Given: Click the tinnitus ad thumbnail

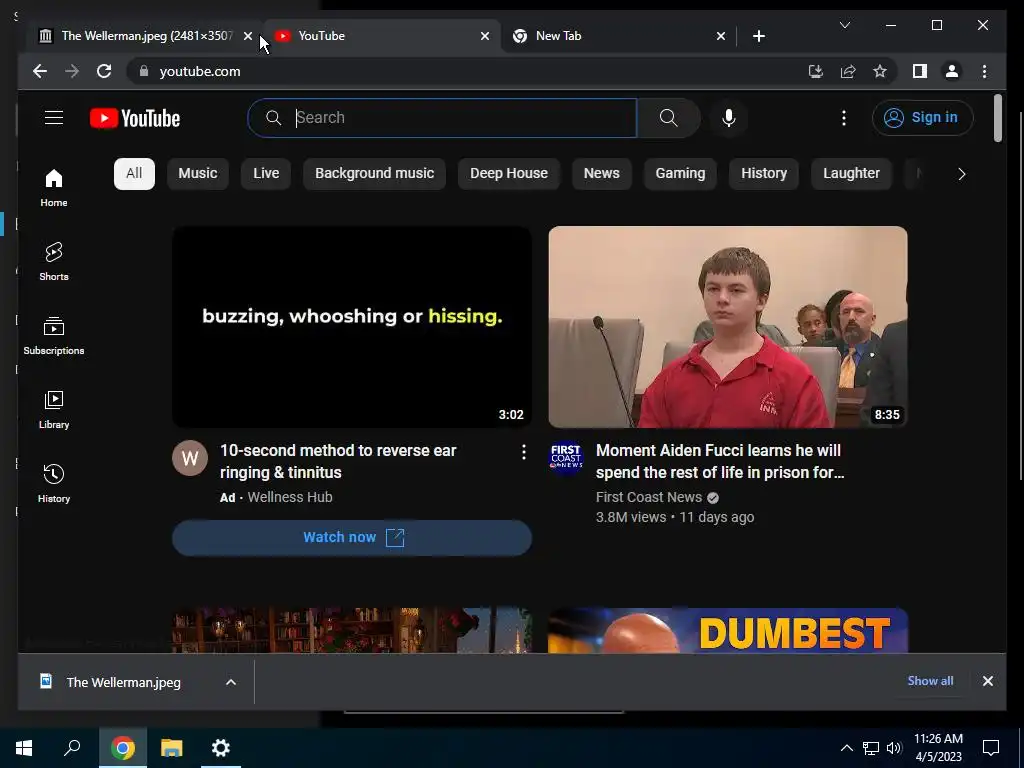Looking at the screenshot, I should point(352,327).
